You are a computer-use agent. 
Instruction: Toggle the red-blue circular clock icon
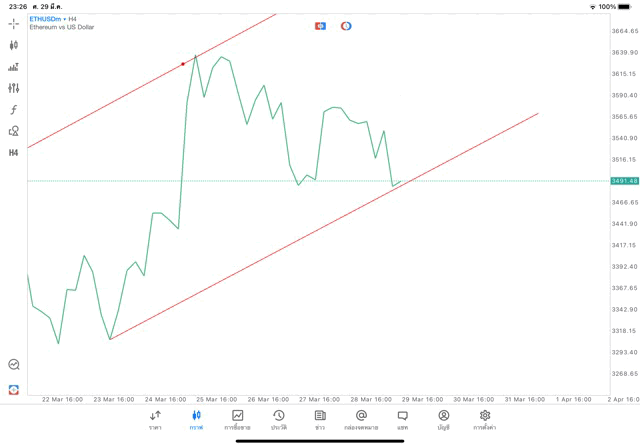coord(346,26)
